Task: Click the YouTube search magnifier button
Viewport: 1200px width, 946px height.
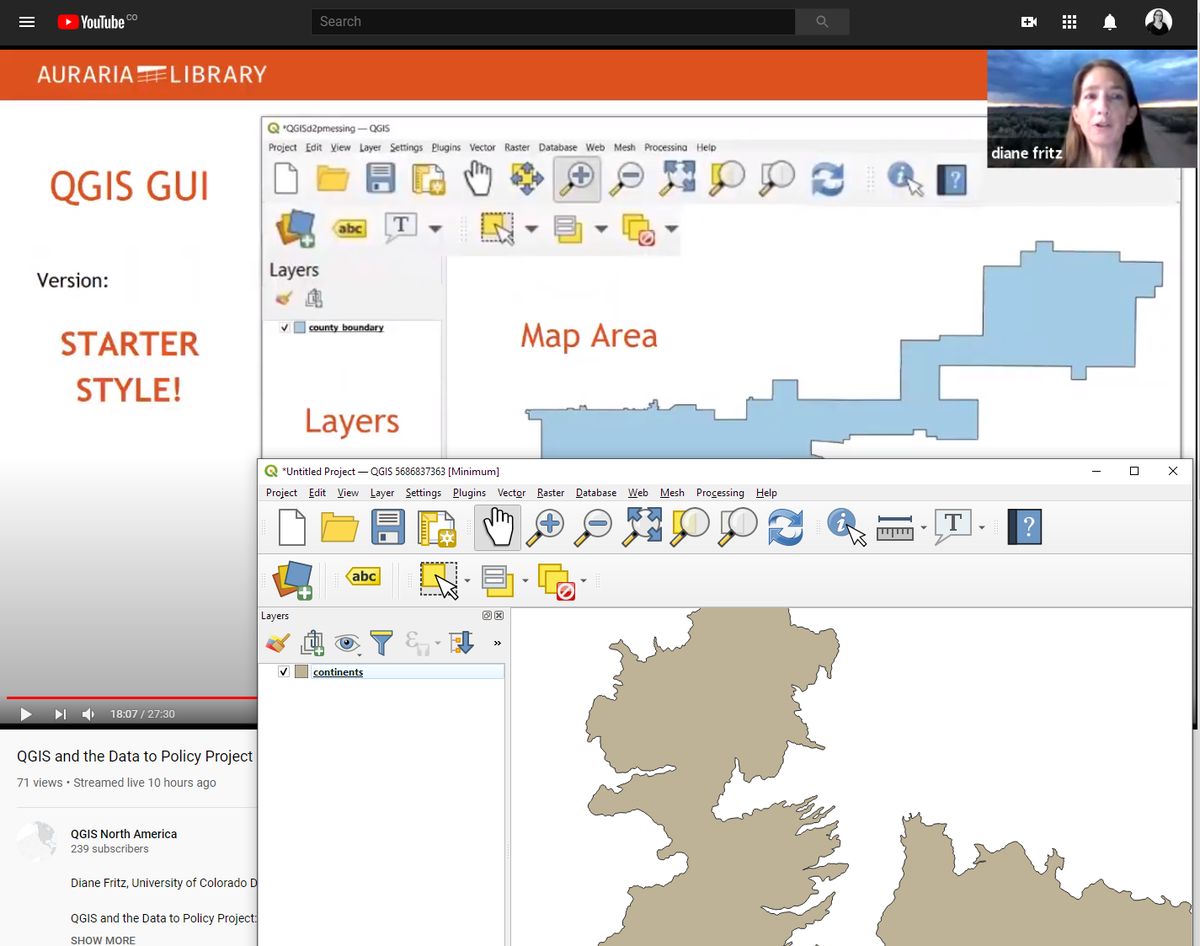Action: pyautogui.click(x=822, y=22)
